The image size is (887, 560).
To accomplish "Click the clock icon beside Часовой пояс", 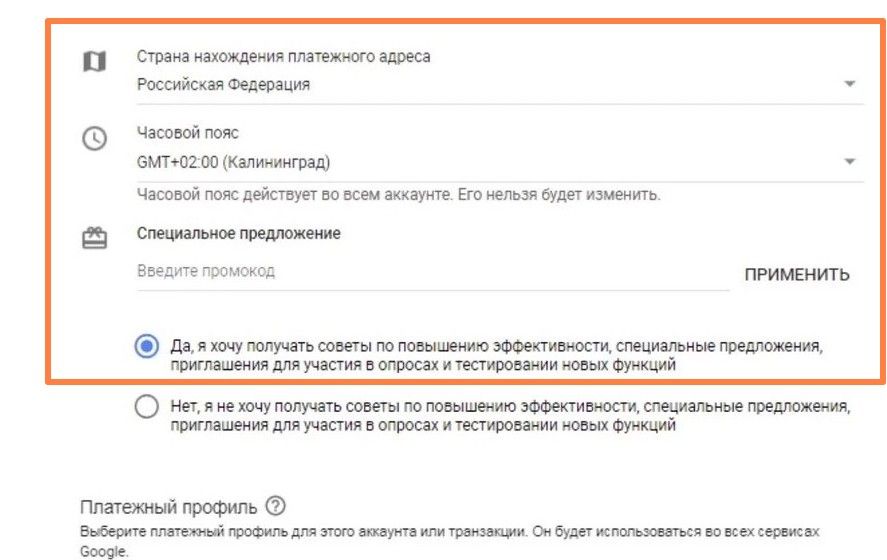I will tap(94, 139).
